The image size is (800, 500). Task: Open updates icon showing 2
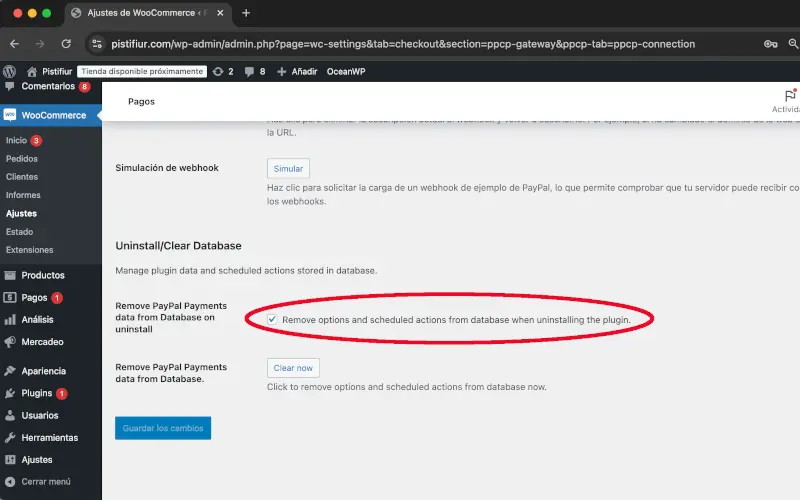coord(218,71)
